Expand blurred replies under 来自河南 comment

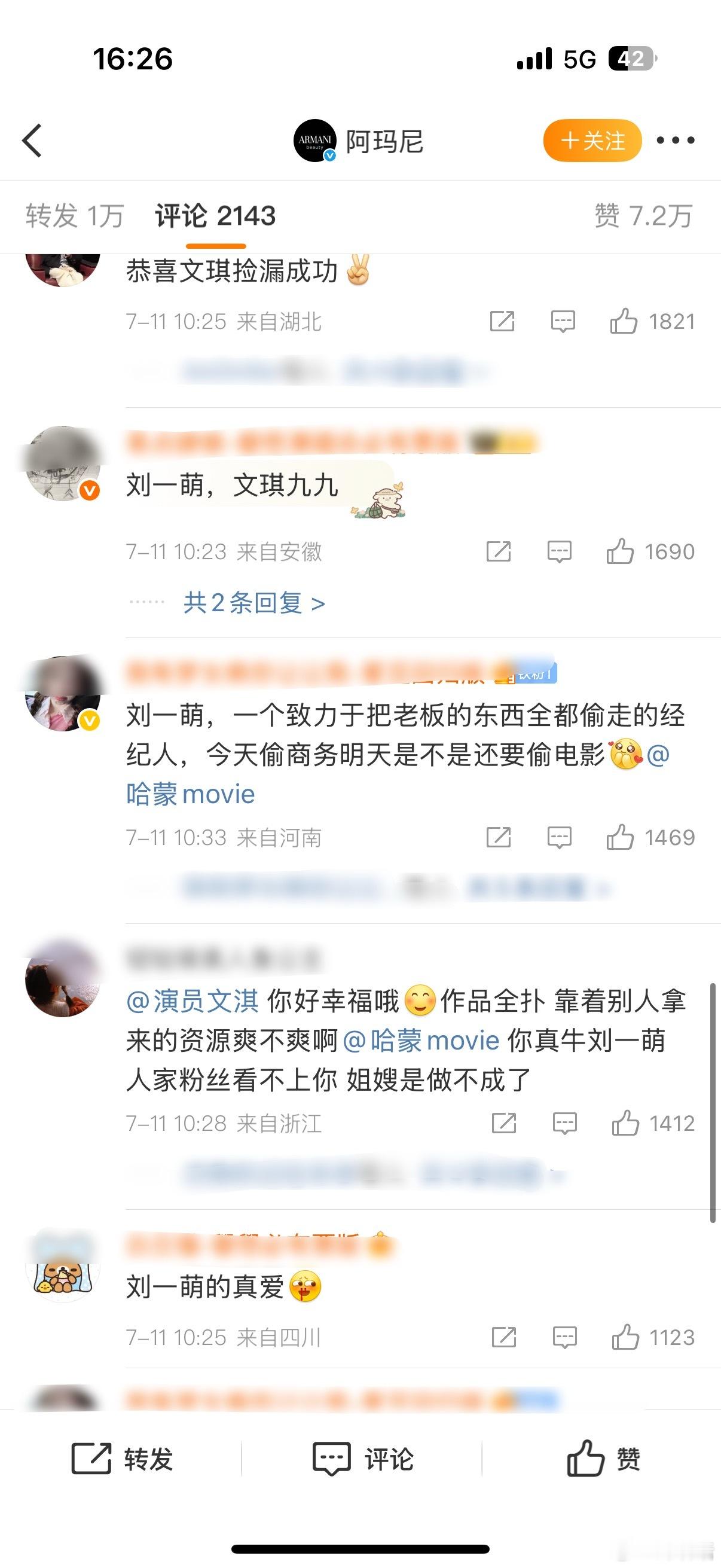coord(396,888)
